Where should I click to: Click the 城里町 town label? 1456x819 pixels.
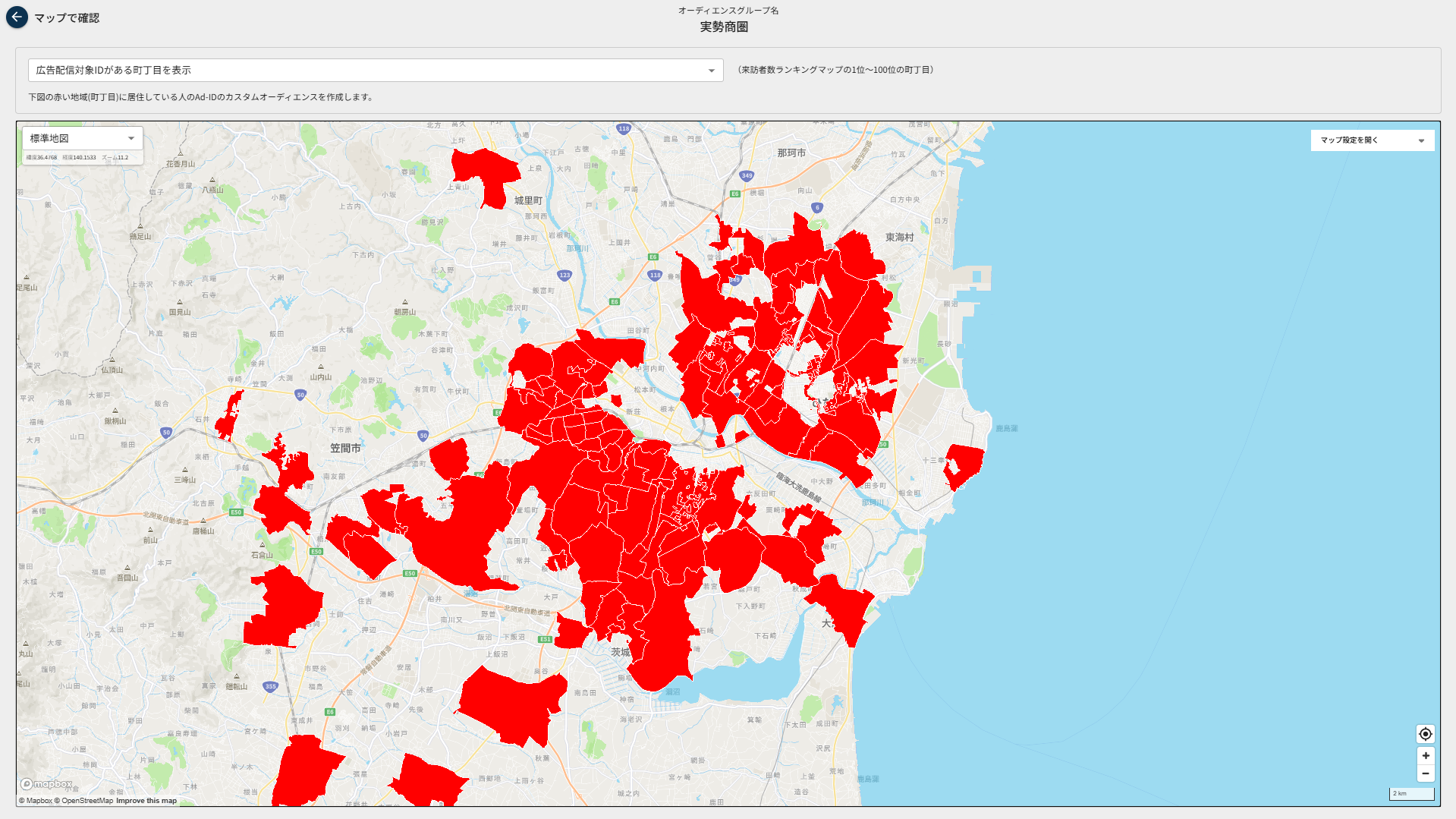click(x=528, y=200)
